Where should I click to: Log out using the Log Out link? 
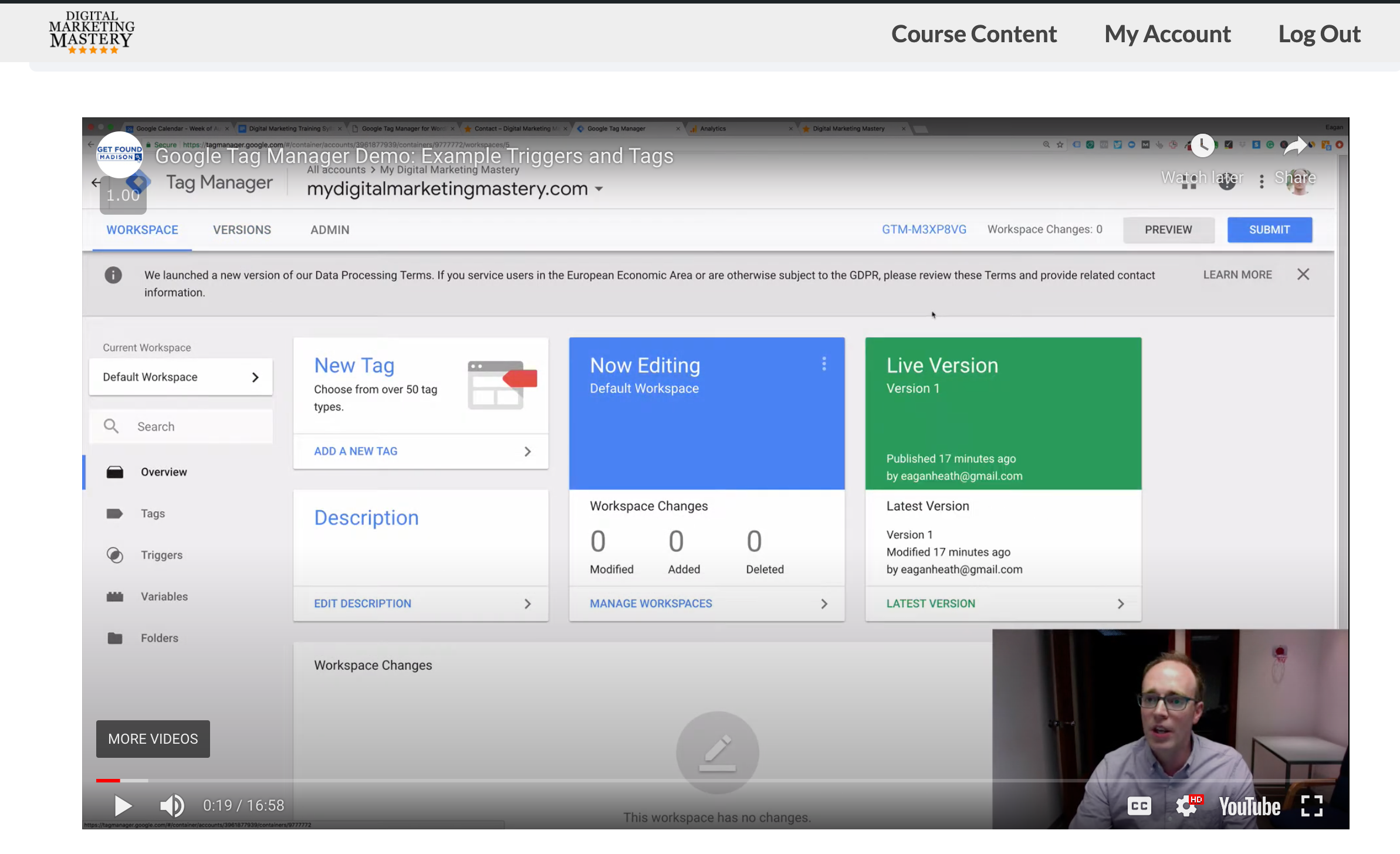point(1319,34)
